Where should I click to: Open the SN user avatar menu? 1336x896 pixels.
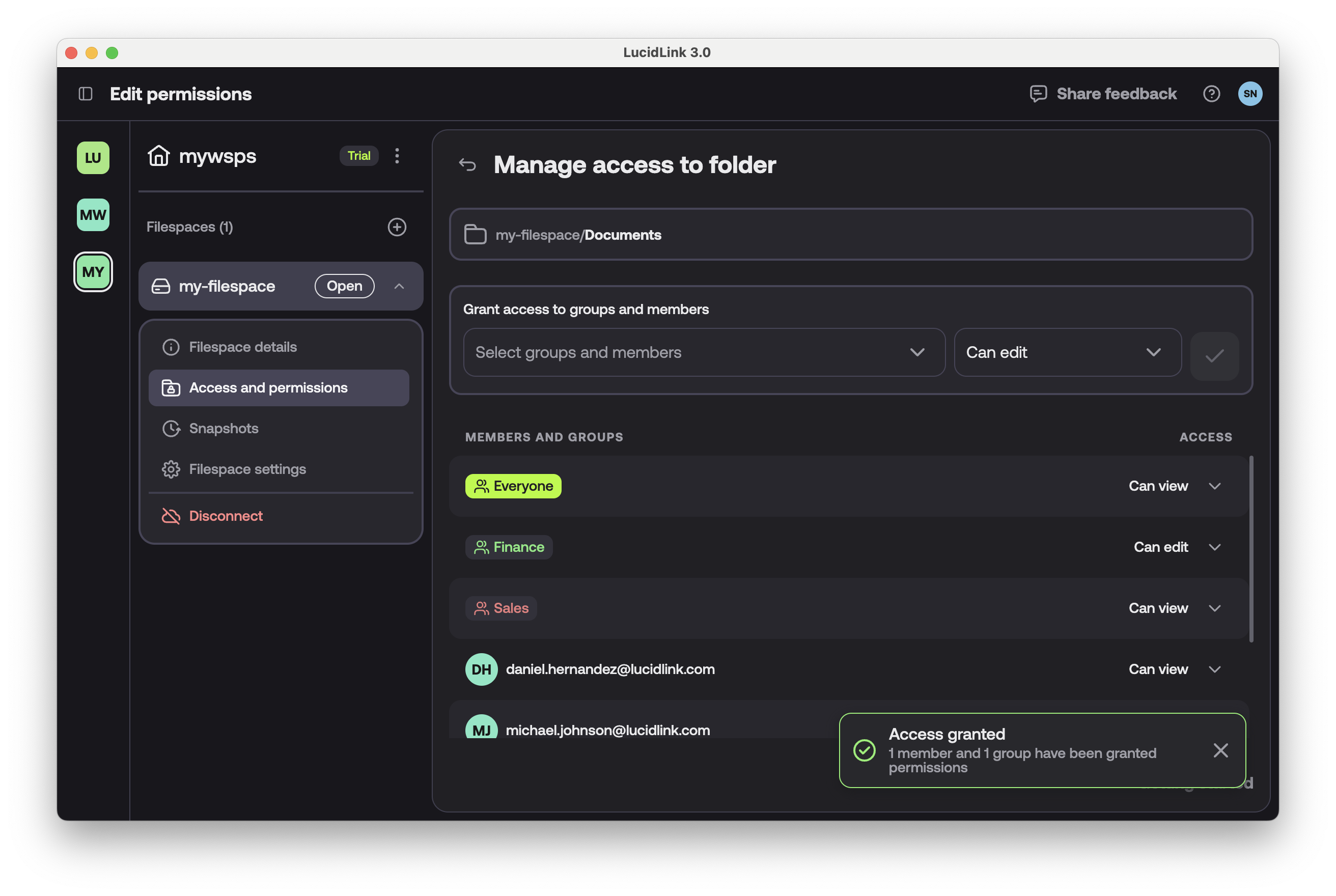pyautogui.click(x=1250, y=94)
